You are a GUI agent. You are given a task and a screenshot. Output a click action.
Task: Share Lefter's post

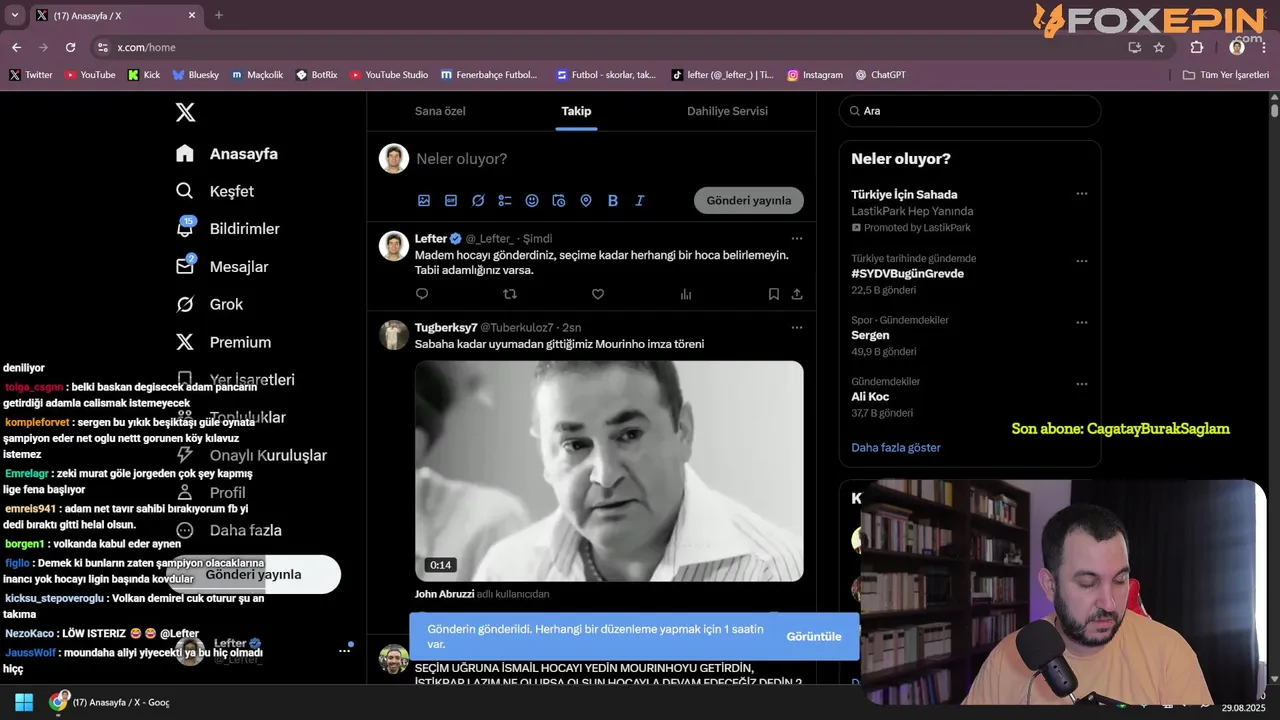click(797, 294)
